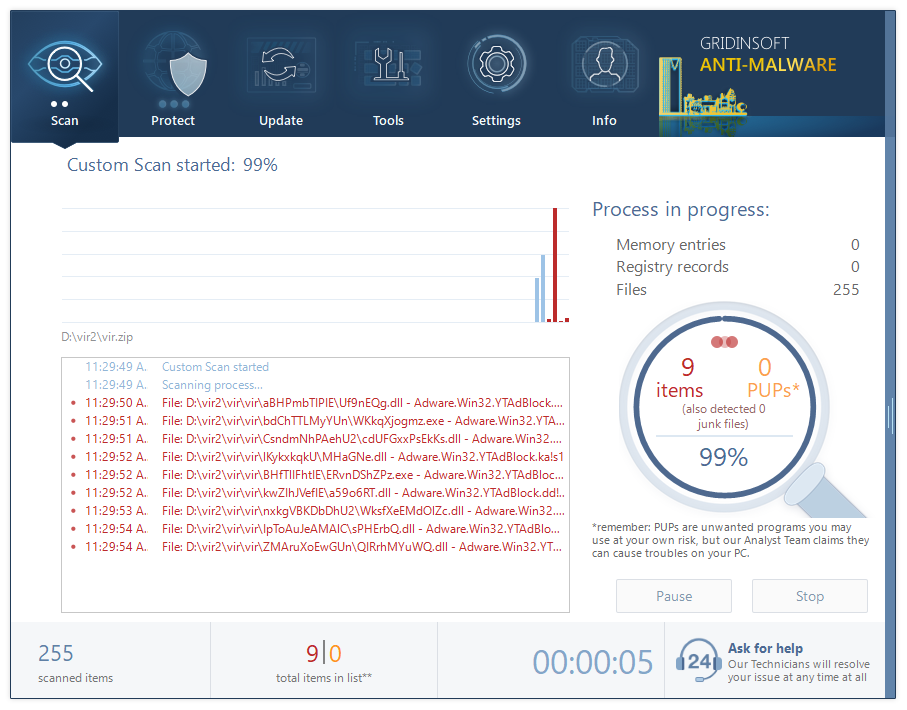
Task: Click the red spike in scan graph
Action: click(555, 265)
